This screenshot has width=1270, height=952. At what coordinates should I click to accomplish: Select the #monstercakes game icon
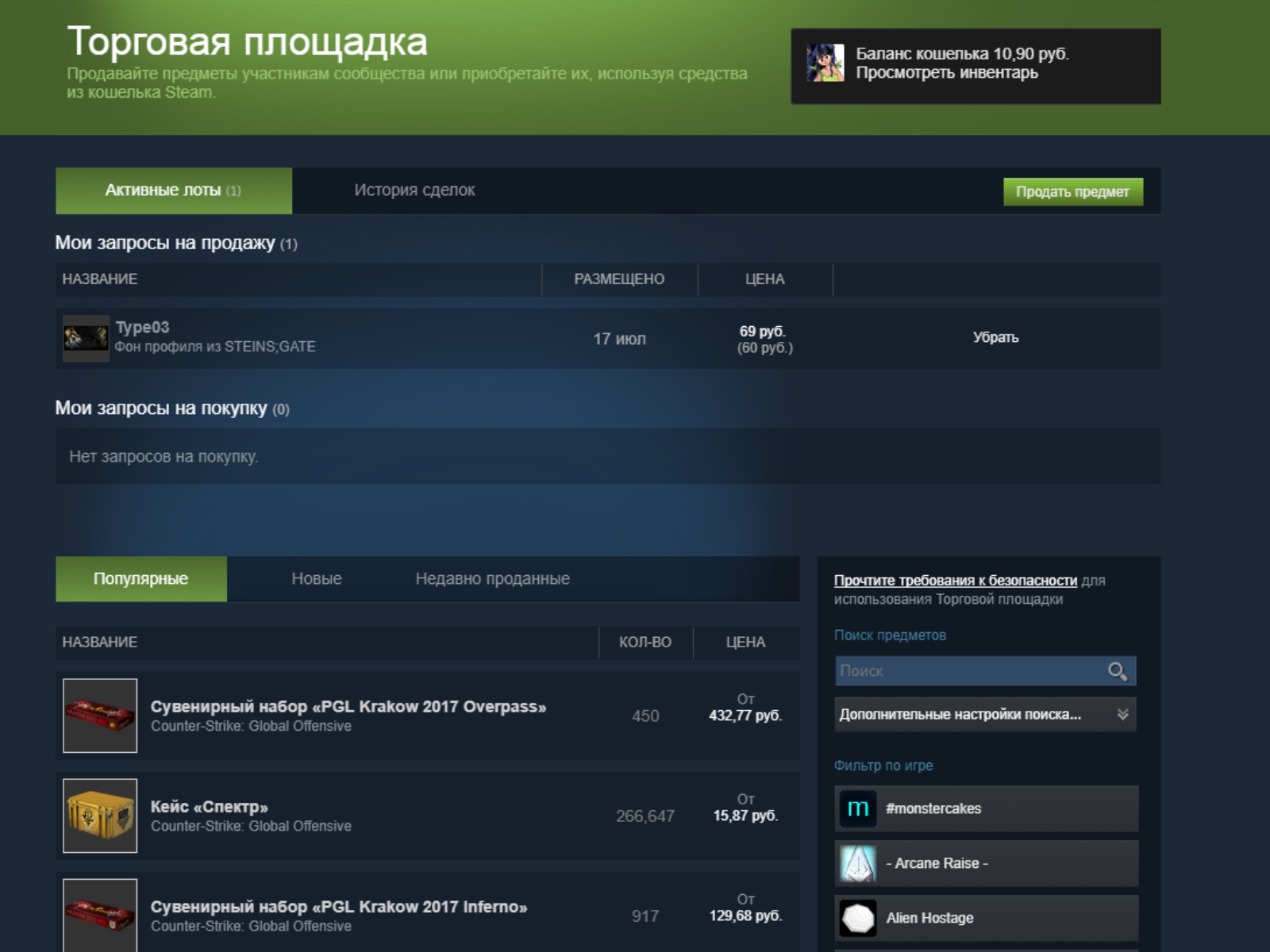click(x=858, y=808)
